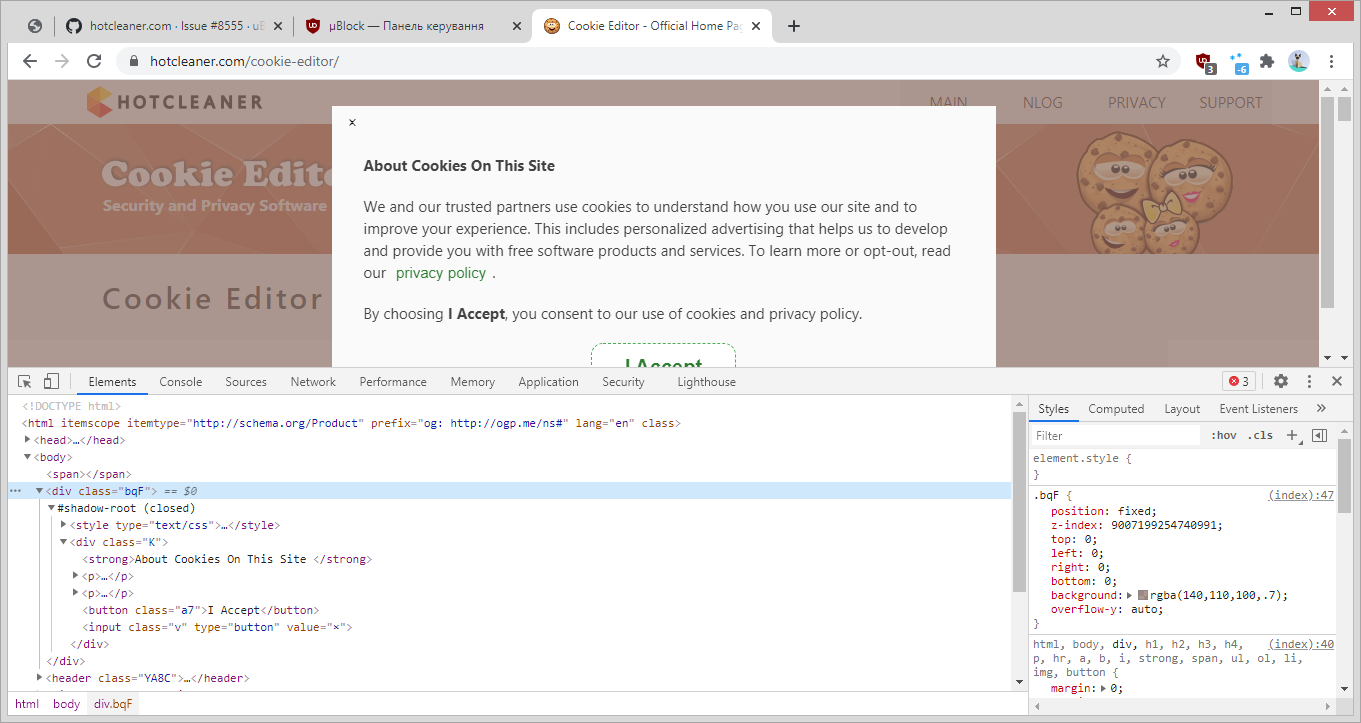Screen dimensions: 1361x723
Task: Bookmark the page via the star icon
Action: tap(1163, 62)
